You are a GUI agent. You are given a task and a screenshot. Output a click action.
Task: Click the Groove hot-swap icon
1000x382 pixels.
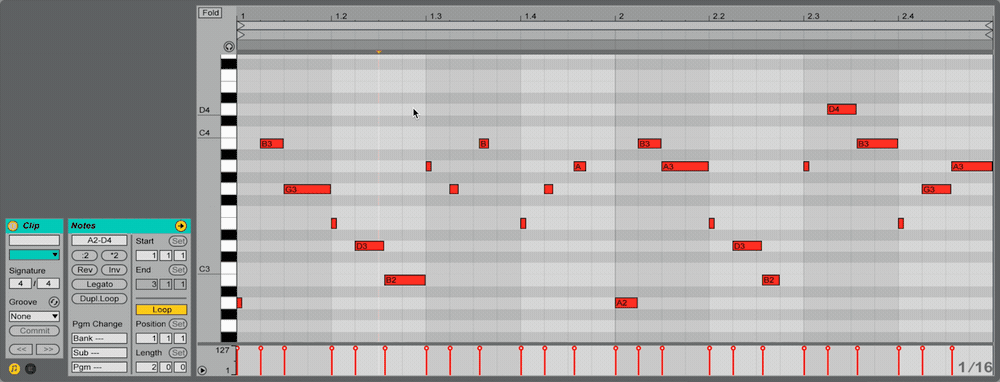54,302
